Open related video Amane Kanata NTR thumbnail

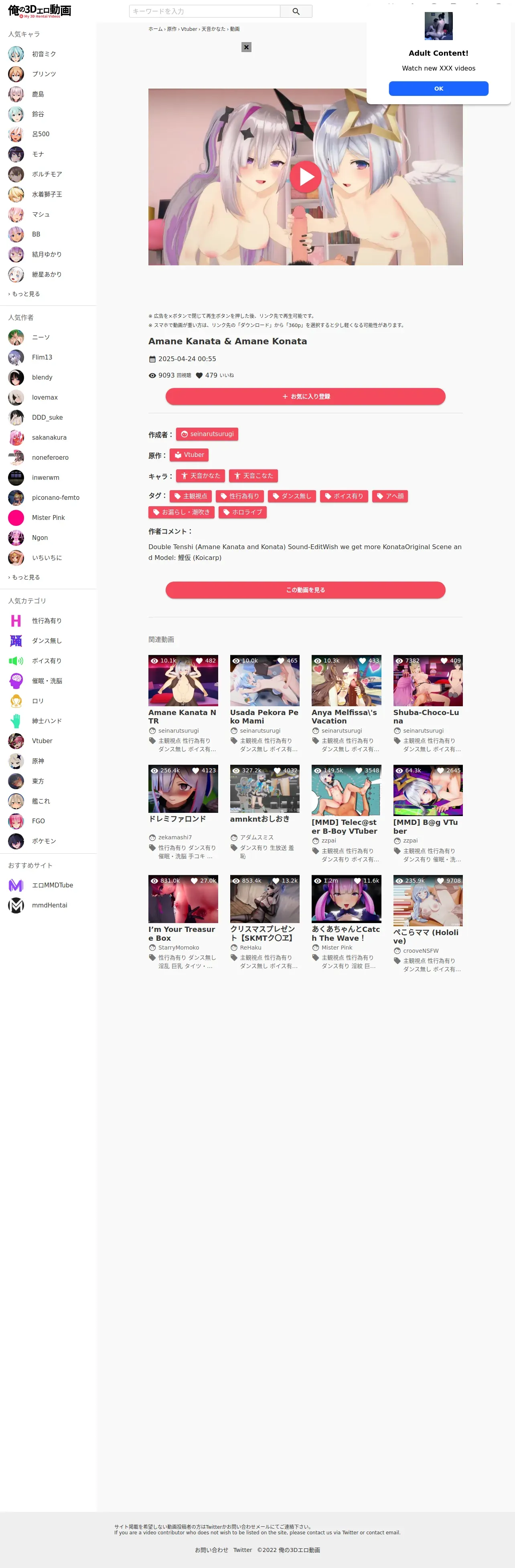click(x=183, y=681)
